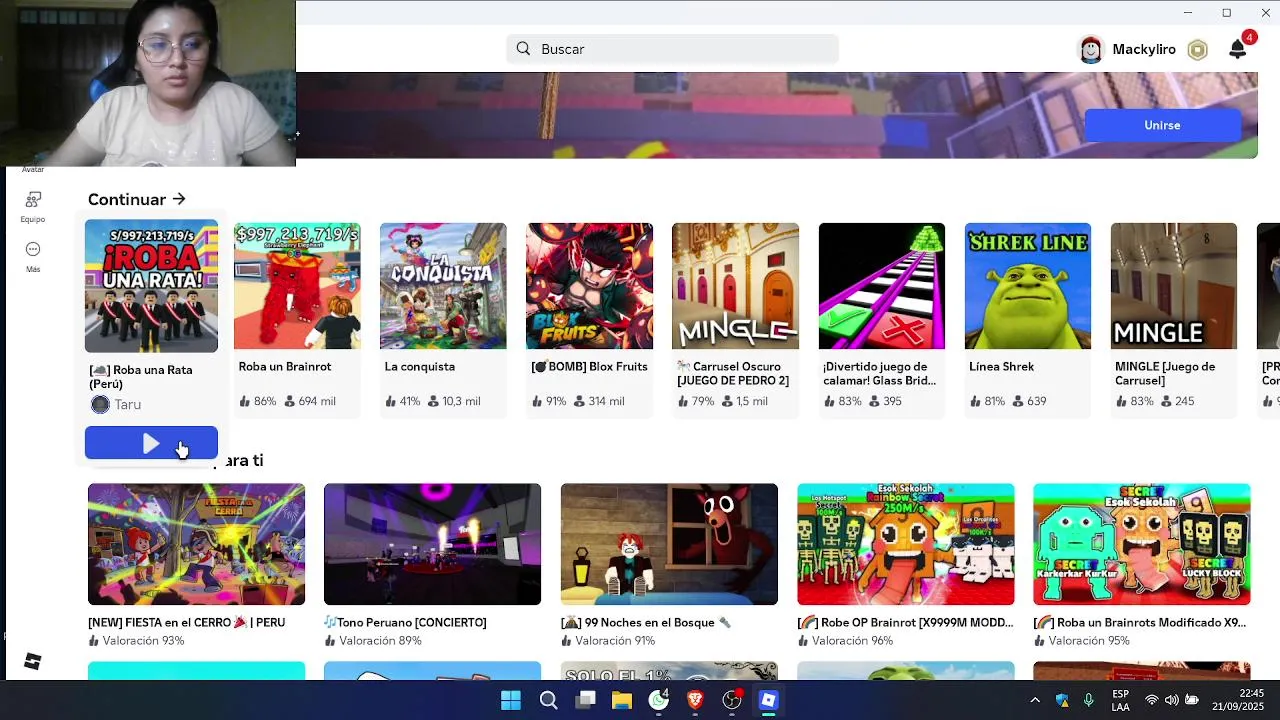Screen dimensions: 1280x720
Task: Click 'Valoración 91%' rating text
Action: pyautogui.click(x=615, y=641)
